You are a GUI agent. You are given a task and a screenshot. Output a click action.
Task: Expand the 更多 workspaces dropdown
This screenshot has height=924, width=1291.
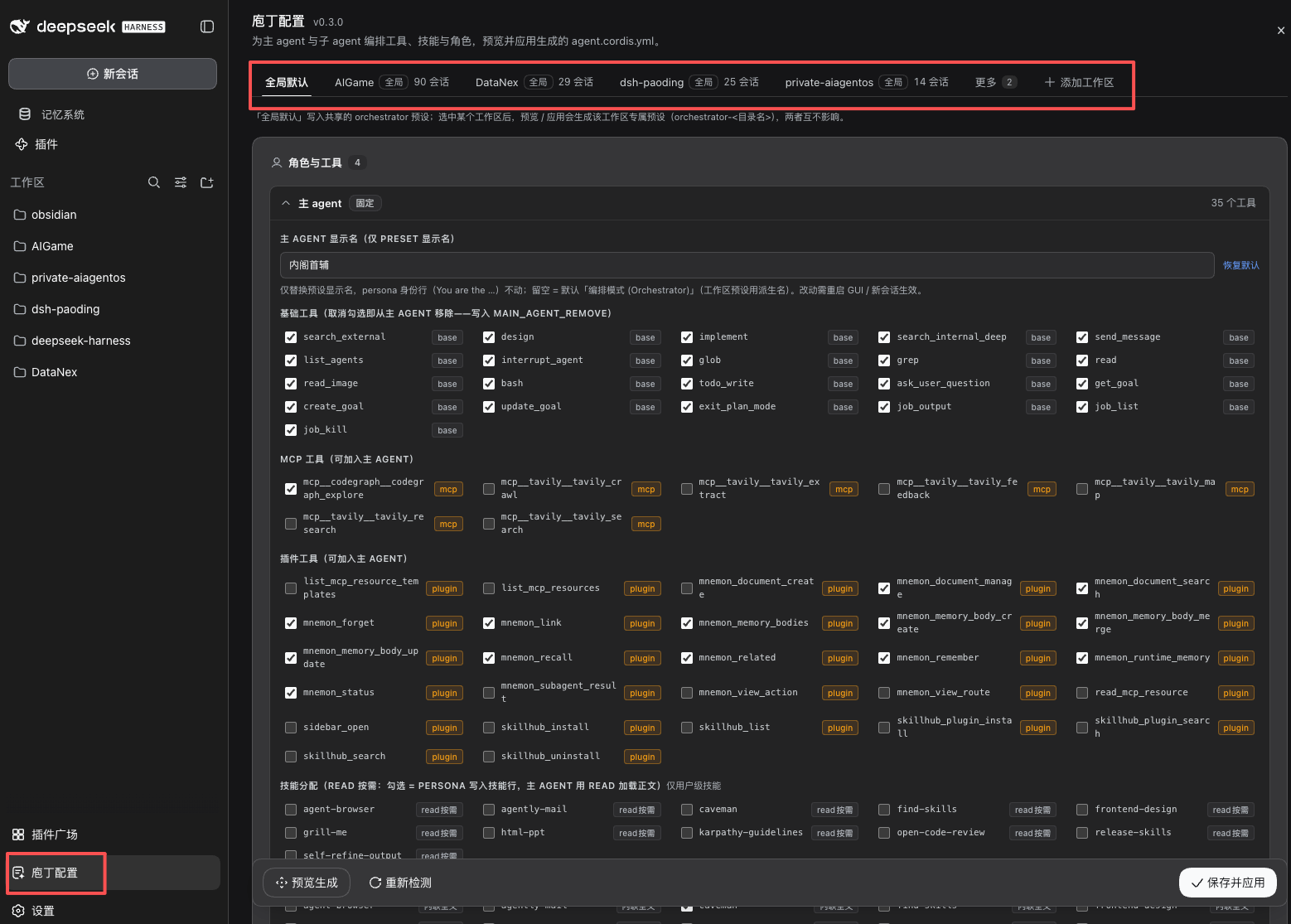(x=995, y=82)
